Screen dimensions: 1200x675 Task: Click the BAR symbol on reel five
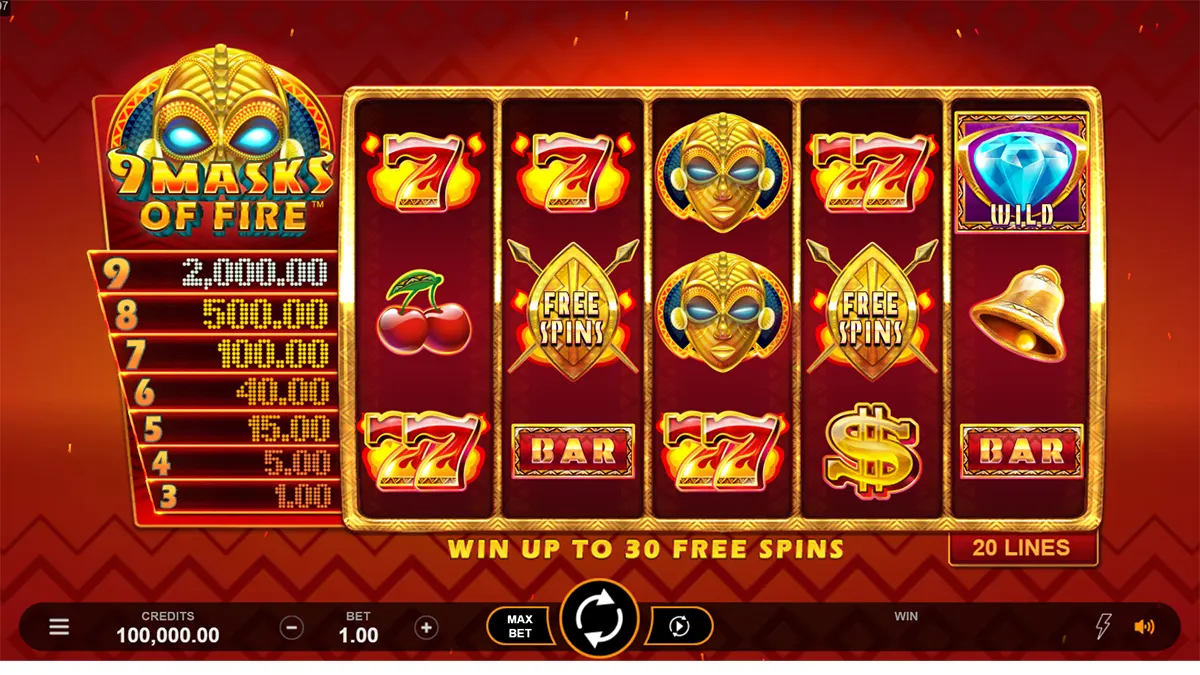click(1022, 451)
